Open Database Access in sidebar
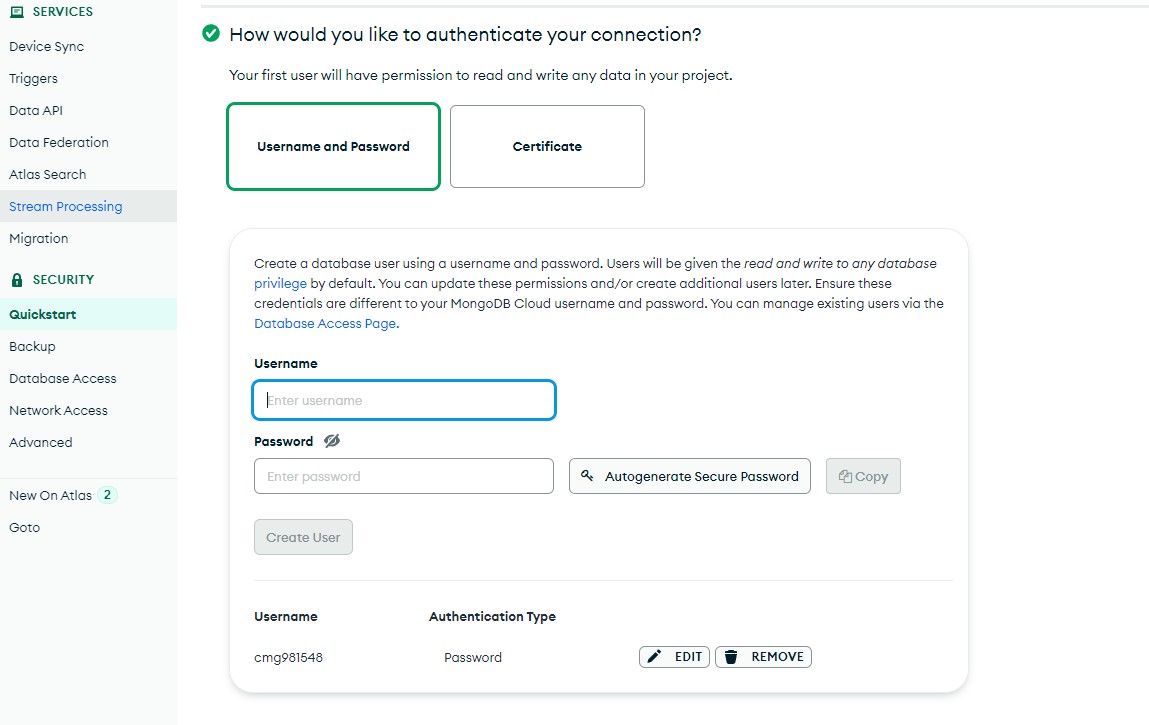 [63, 378]
